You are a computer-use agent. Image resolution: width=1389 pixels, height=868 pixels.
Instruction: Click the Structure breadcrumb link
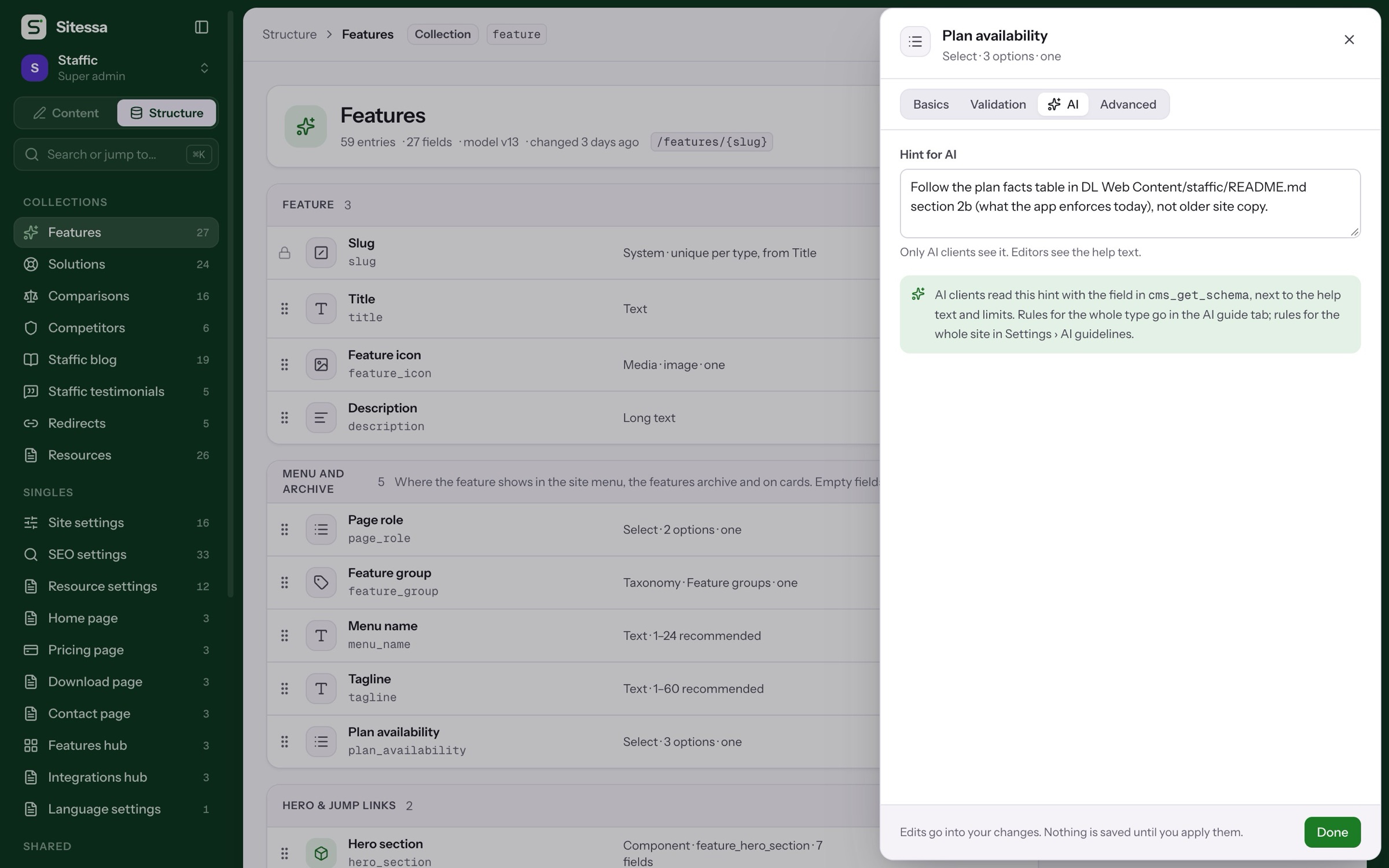(x=289, y=34)
